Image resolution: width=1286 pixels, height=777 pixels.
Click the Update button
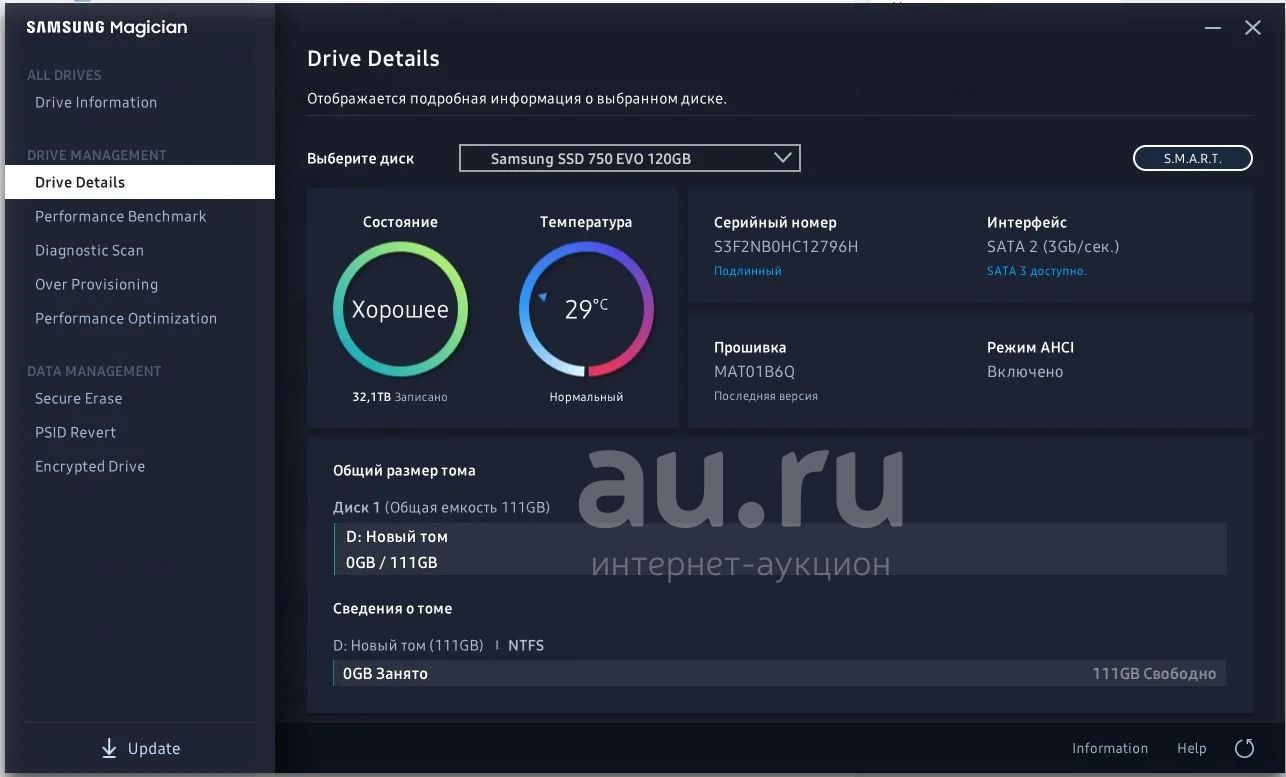pyautogui.click(x=140, y=748)
